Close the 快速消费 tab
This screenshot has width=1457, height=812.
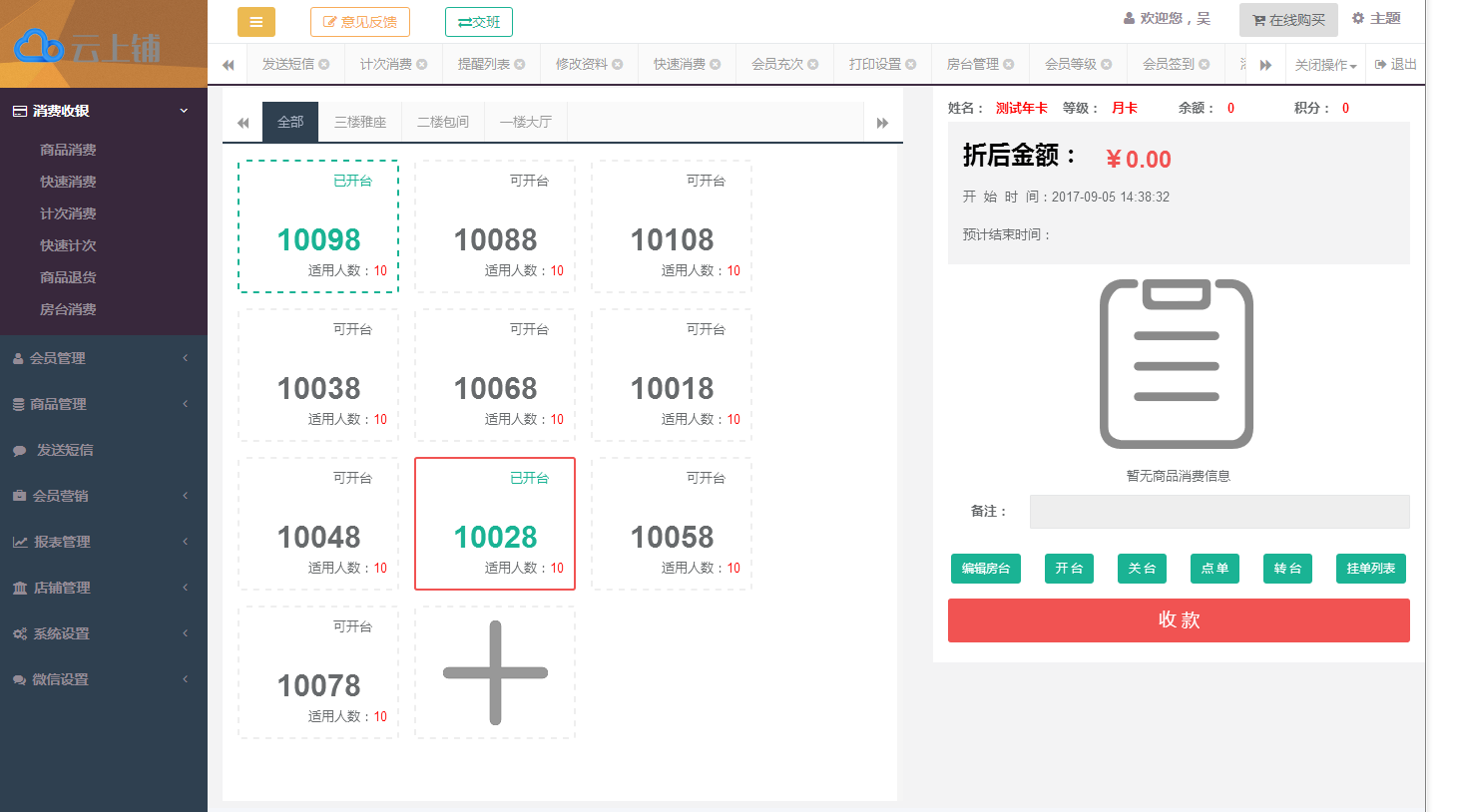tap(716, 64)
